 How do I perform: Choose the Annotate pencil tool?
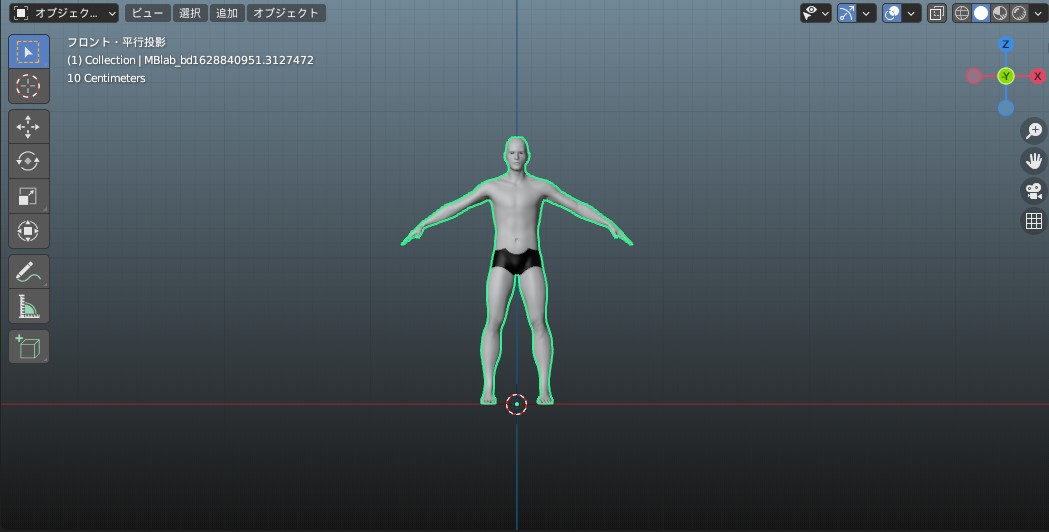(28, 272)
